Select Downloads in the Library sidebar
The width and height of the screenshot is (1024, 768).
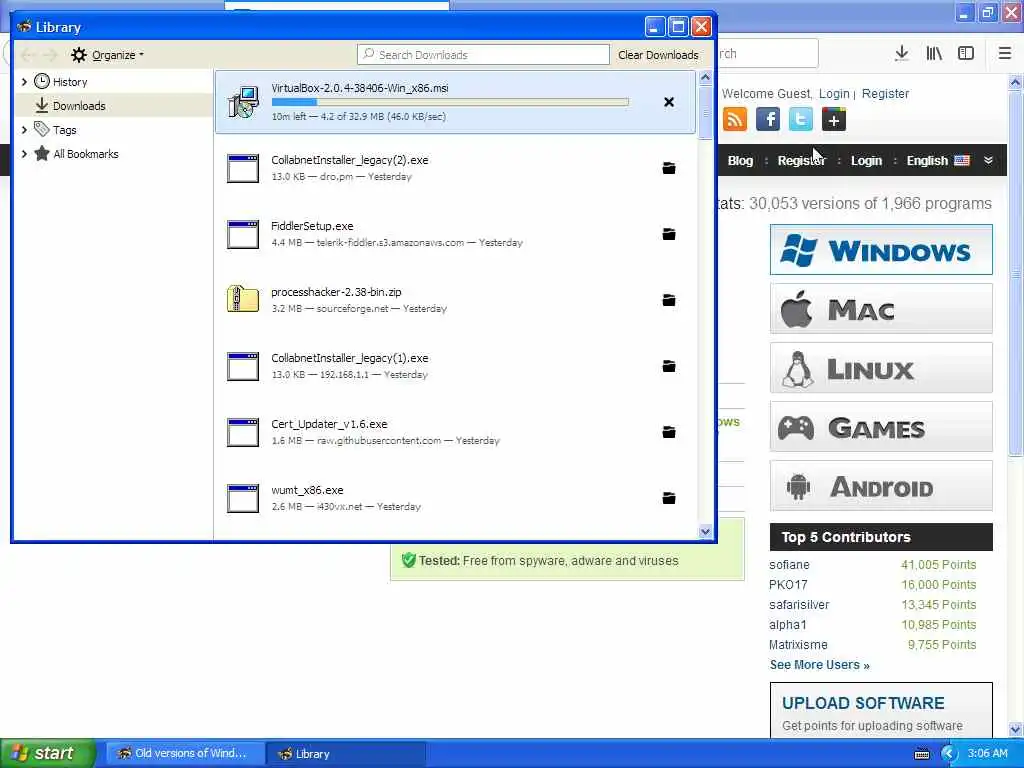114,106
